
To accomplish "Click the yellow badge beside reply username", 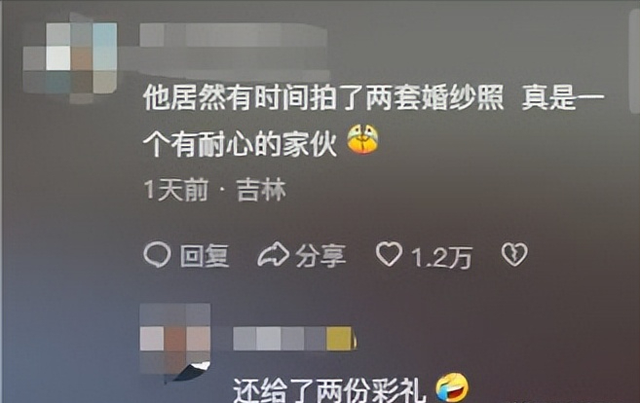I will click(341, 338).
